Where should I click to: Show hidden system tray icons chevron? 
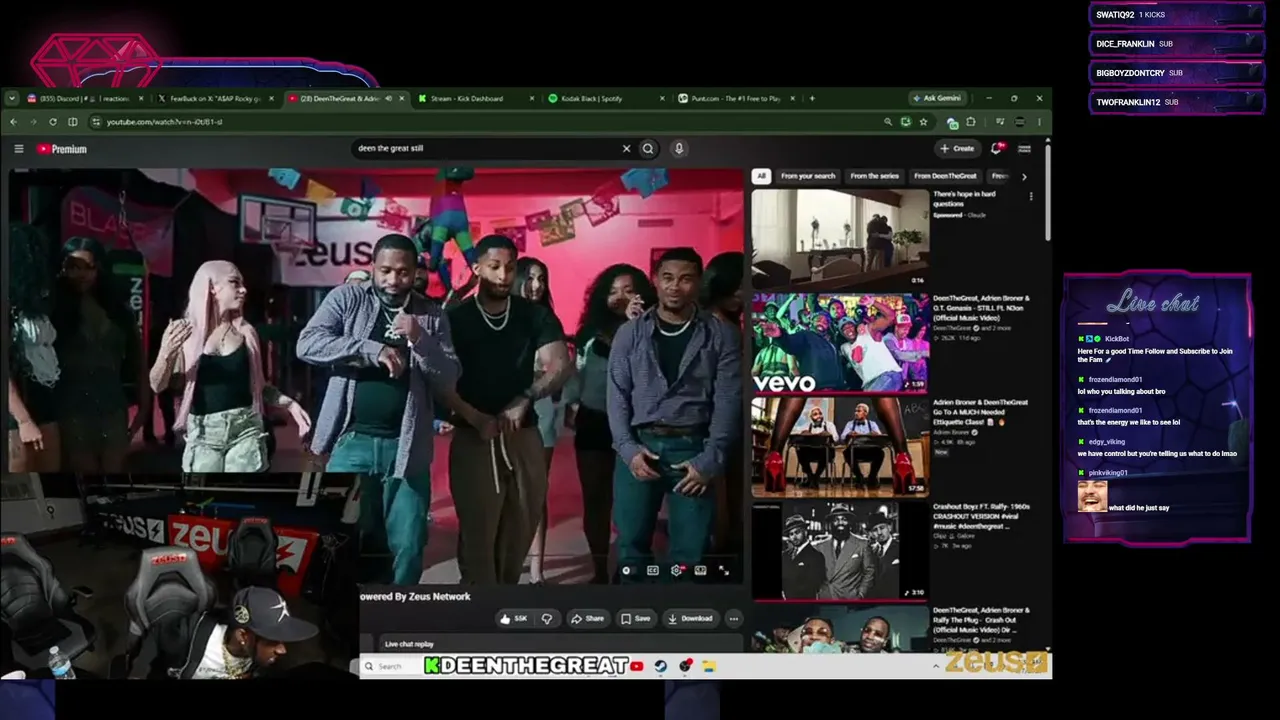pyautogui.click(x=936, y=666)
